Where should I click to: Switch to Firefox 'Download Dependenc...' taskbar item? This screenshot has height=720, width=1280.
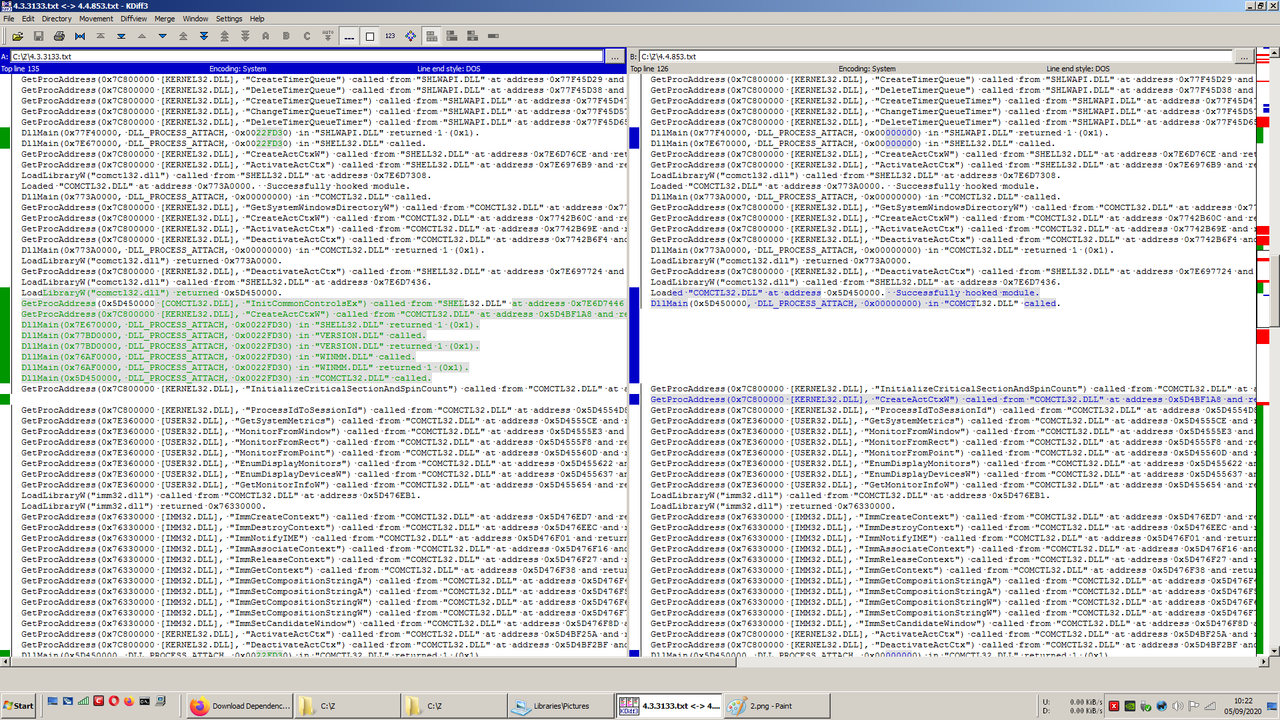[239, 706]
